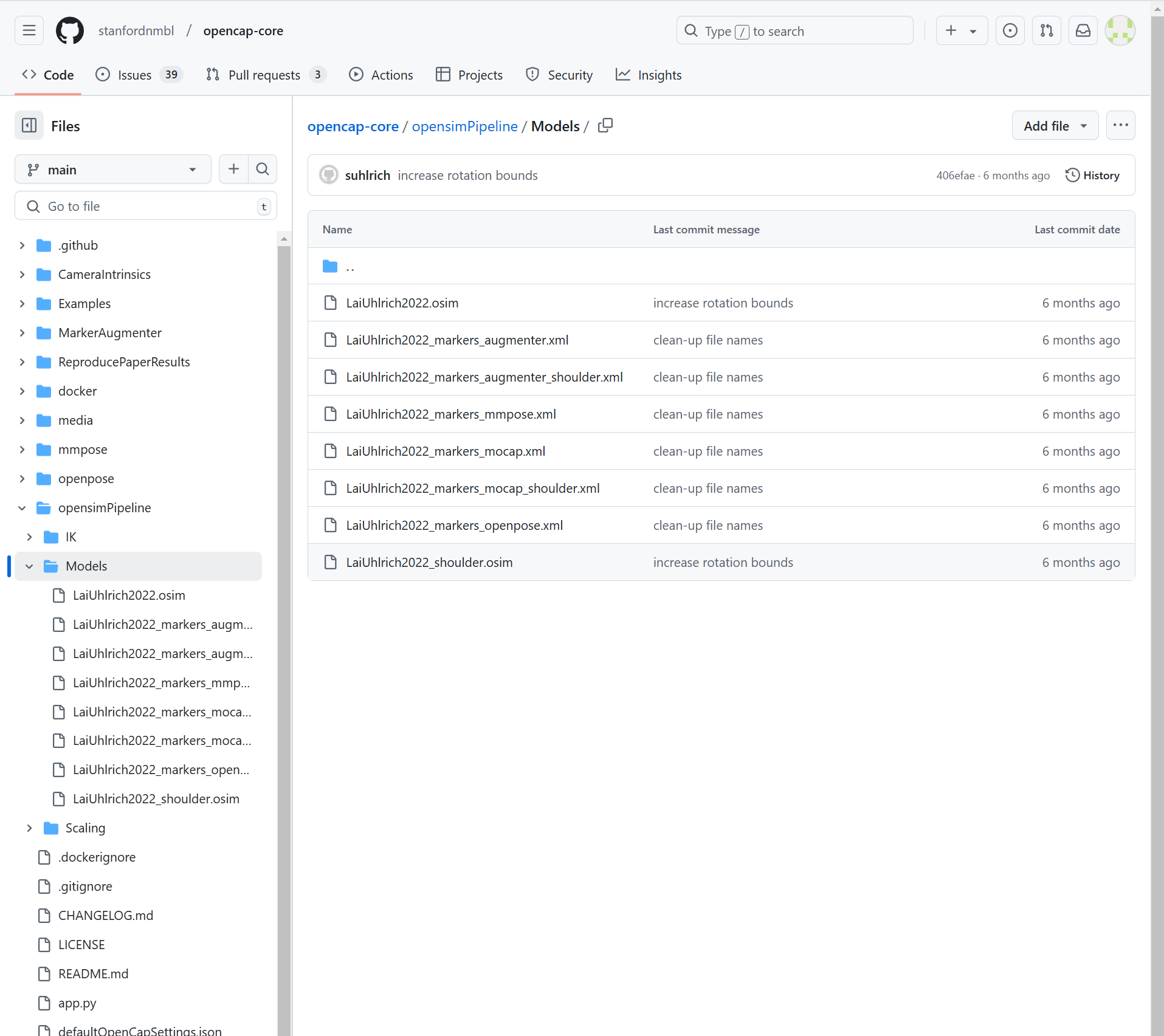Image resolution: width=1164 pixels, height=1036 pixels.
Task: Focus the Type / to search box
Action: 795,30
